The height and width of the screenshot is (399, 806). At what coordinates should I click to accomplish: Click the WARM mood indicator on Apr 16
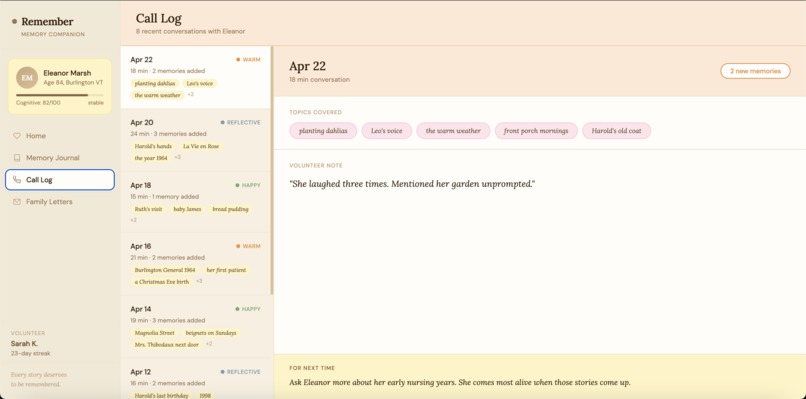[x=248, y=246]
